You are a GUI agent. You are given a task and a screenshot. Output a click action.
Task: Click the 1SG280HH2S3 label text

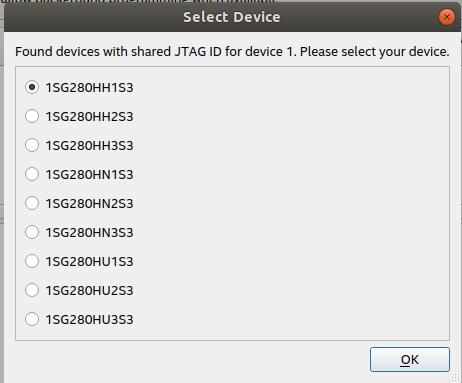89,117
